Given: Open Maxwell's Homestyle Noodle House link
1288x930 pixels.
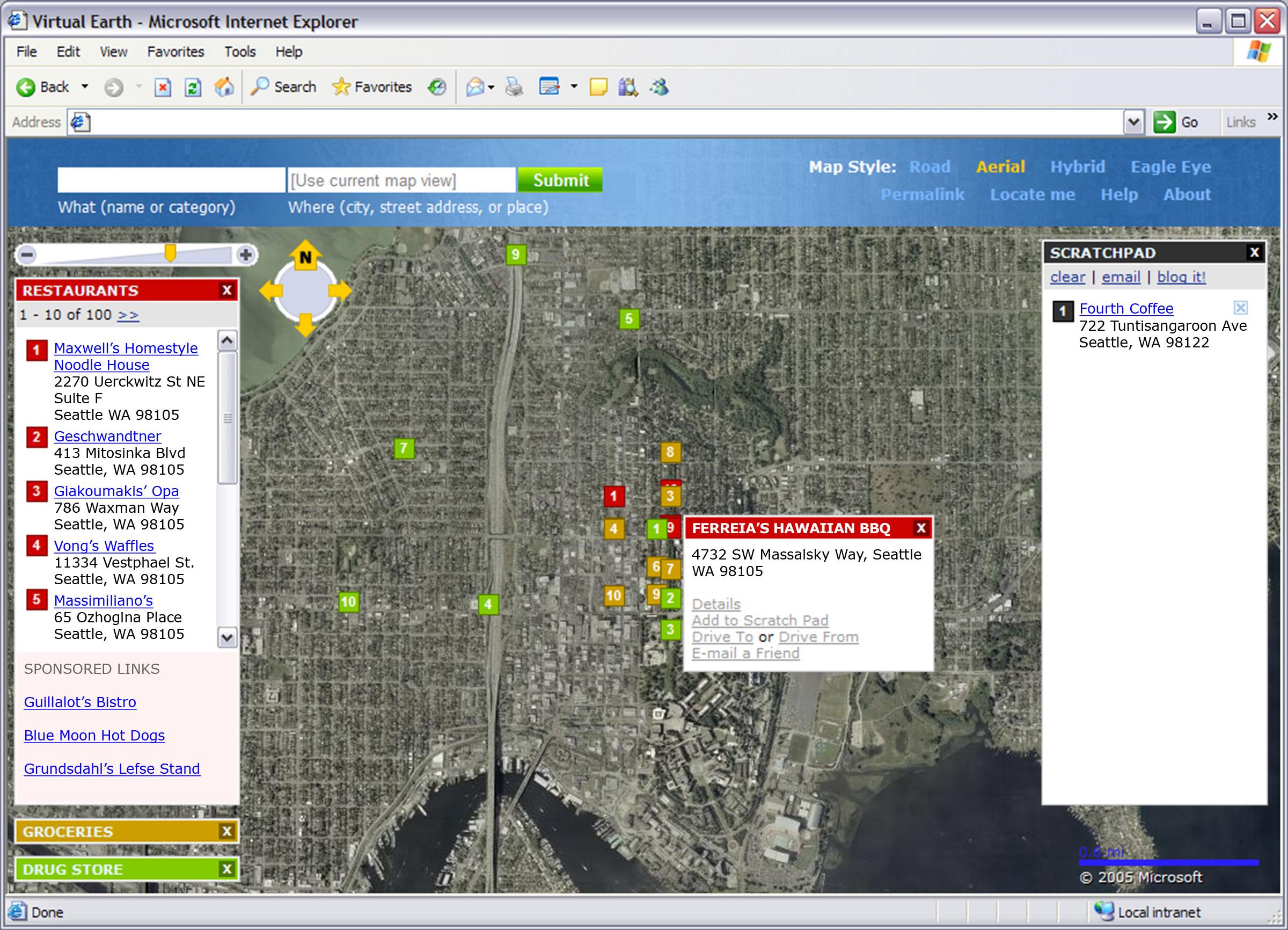Looking at the screenshot, I should pyautogui.click(x=126, y=357).
